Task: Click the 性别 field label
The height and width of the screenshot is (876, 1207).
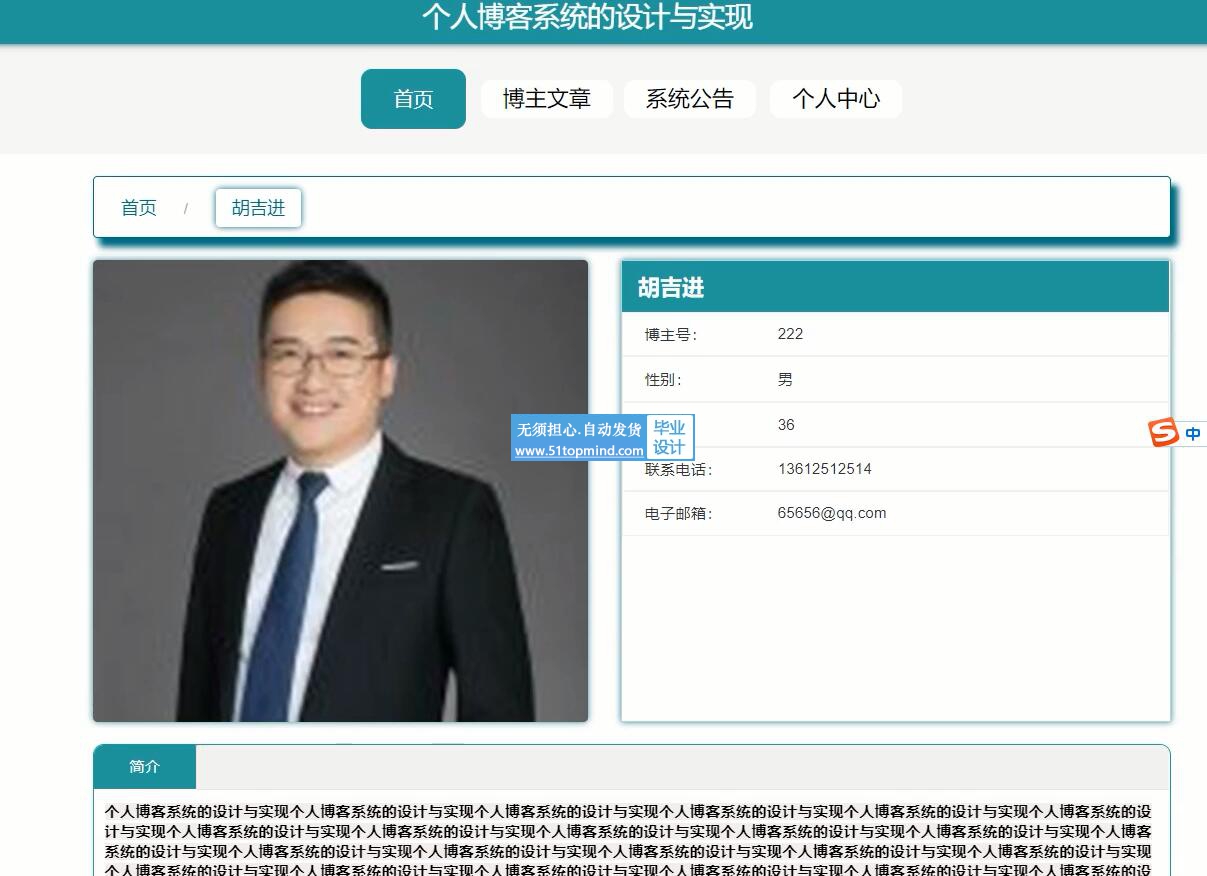Action: 664,380
